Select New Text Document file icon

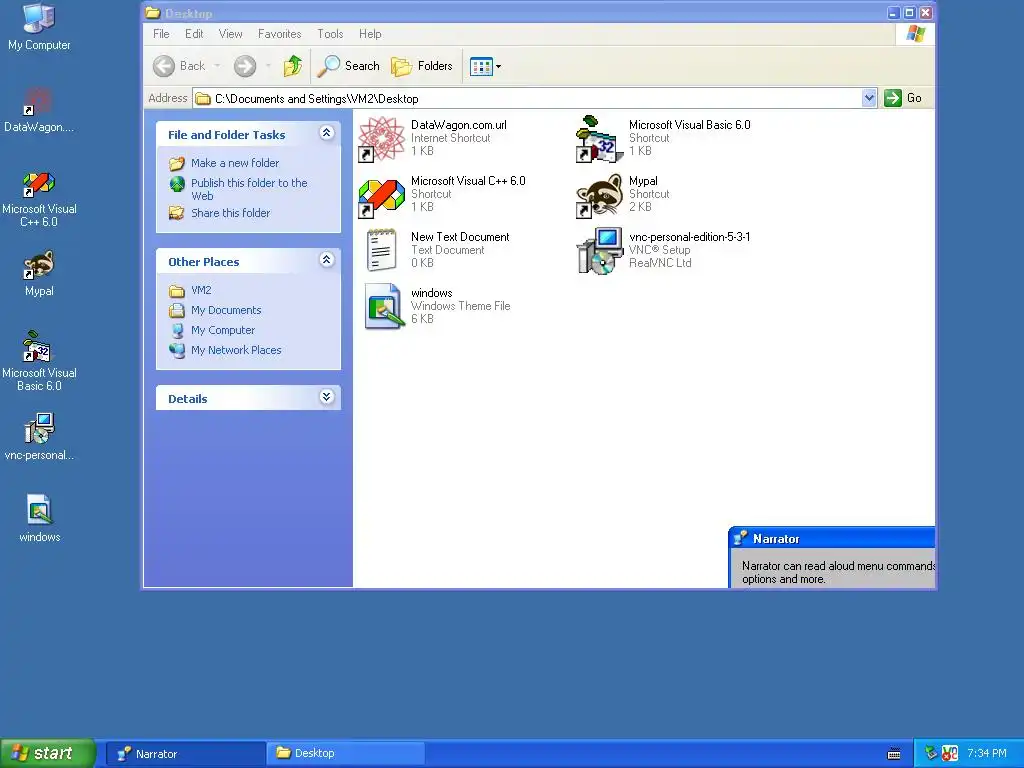click(382, 250)
